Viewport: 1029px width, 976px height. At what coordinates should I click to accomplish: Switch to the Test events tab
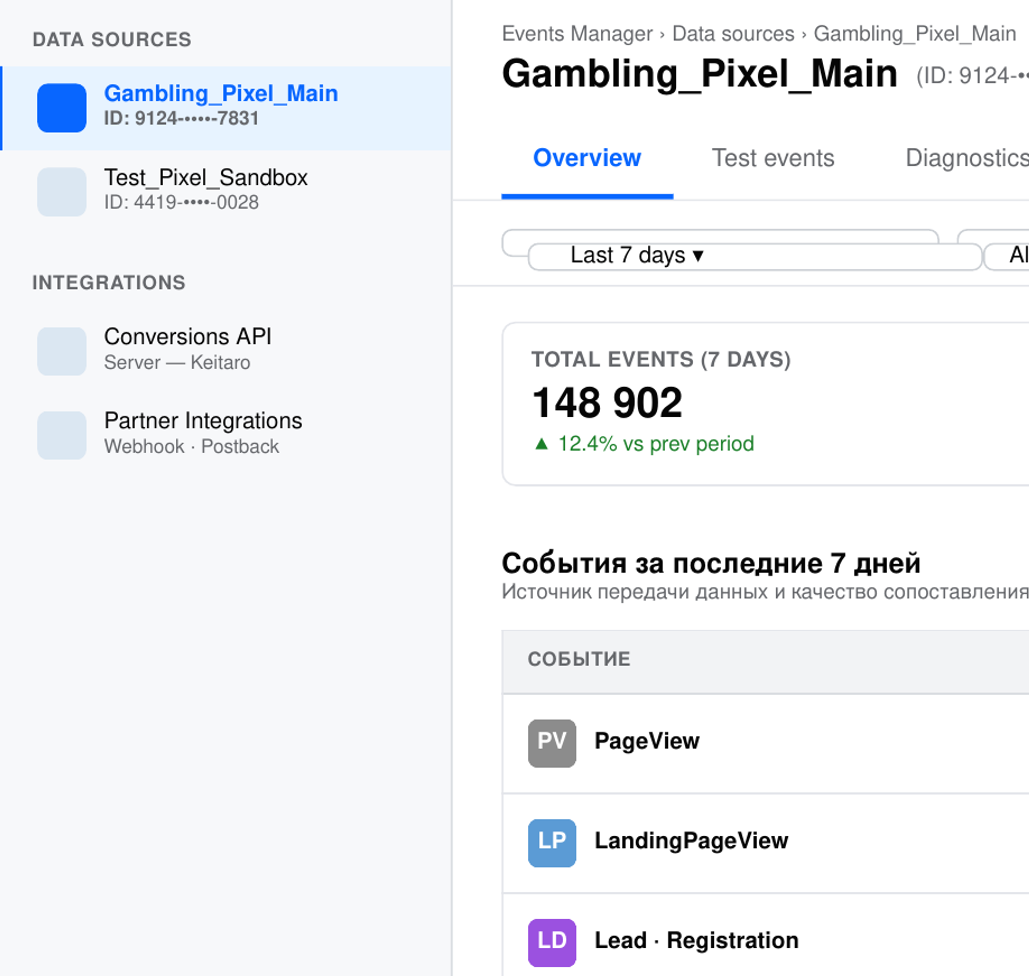[773, 159]
